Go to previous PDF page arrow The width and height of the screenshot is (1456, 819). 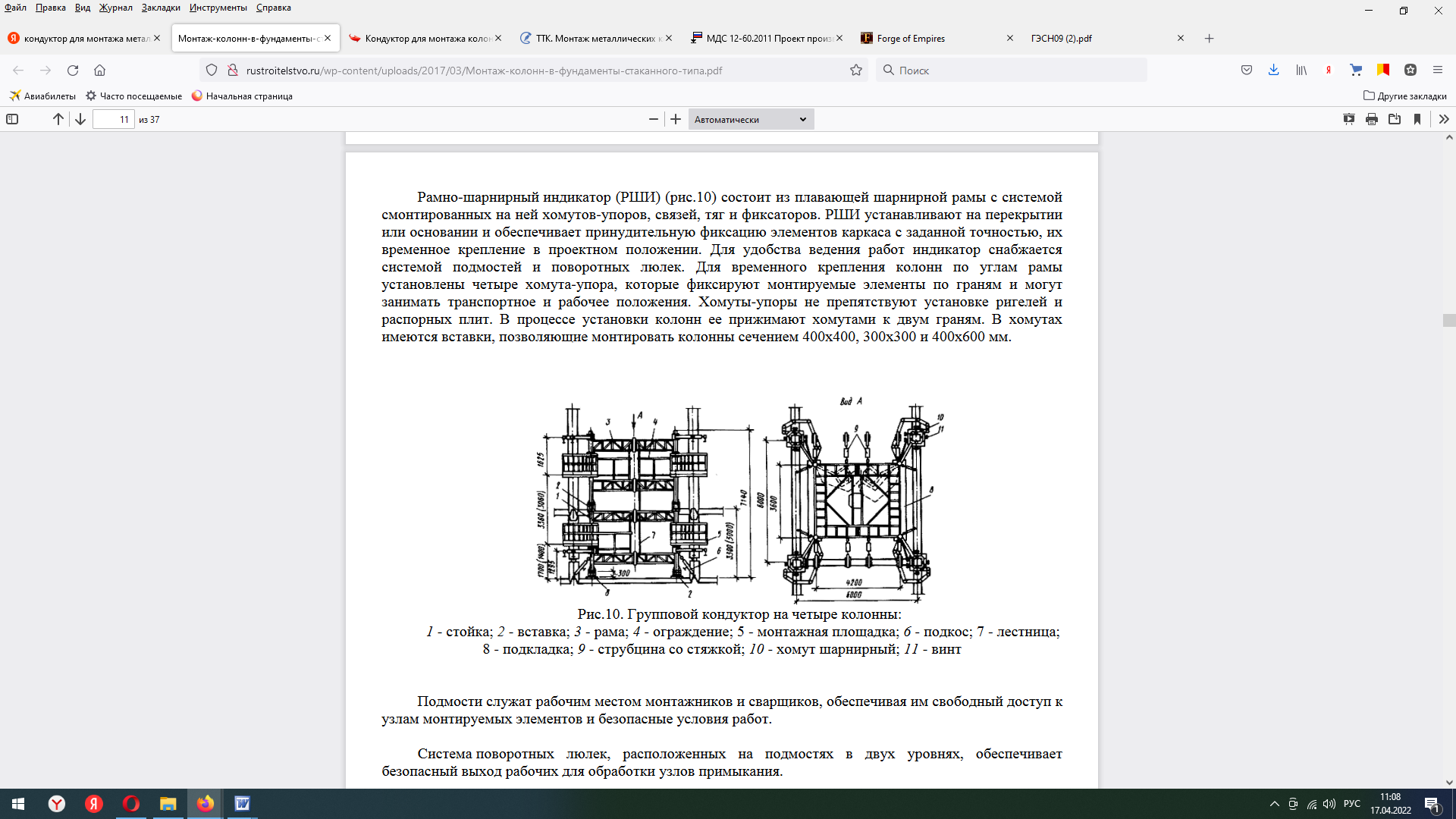[58, 119]
